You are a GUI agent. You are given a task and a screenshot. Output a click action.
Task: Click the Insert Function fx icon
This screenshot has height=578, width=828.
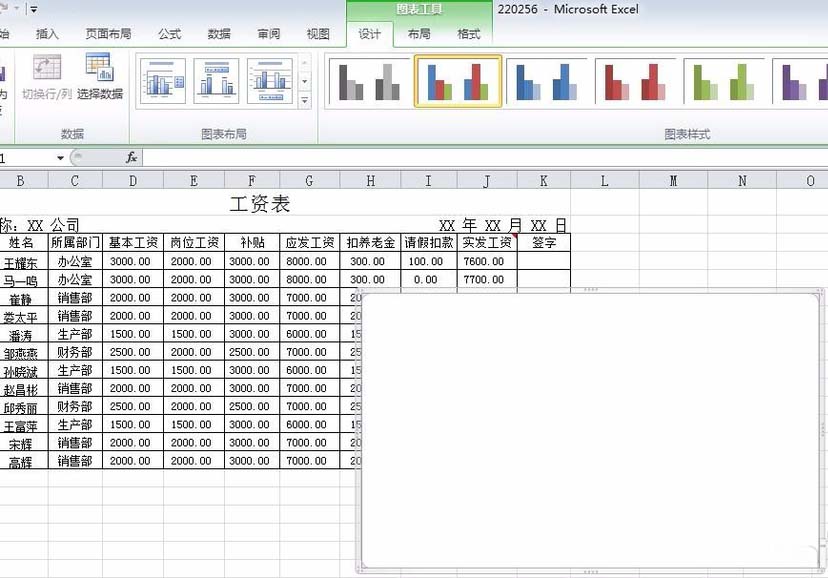133,157
